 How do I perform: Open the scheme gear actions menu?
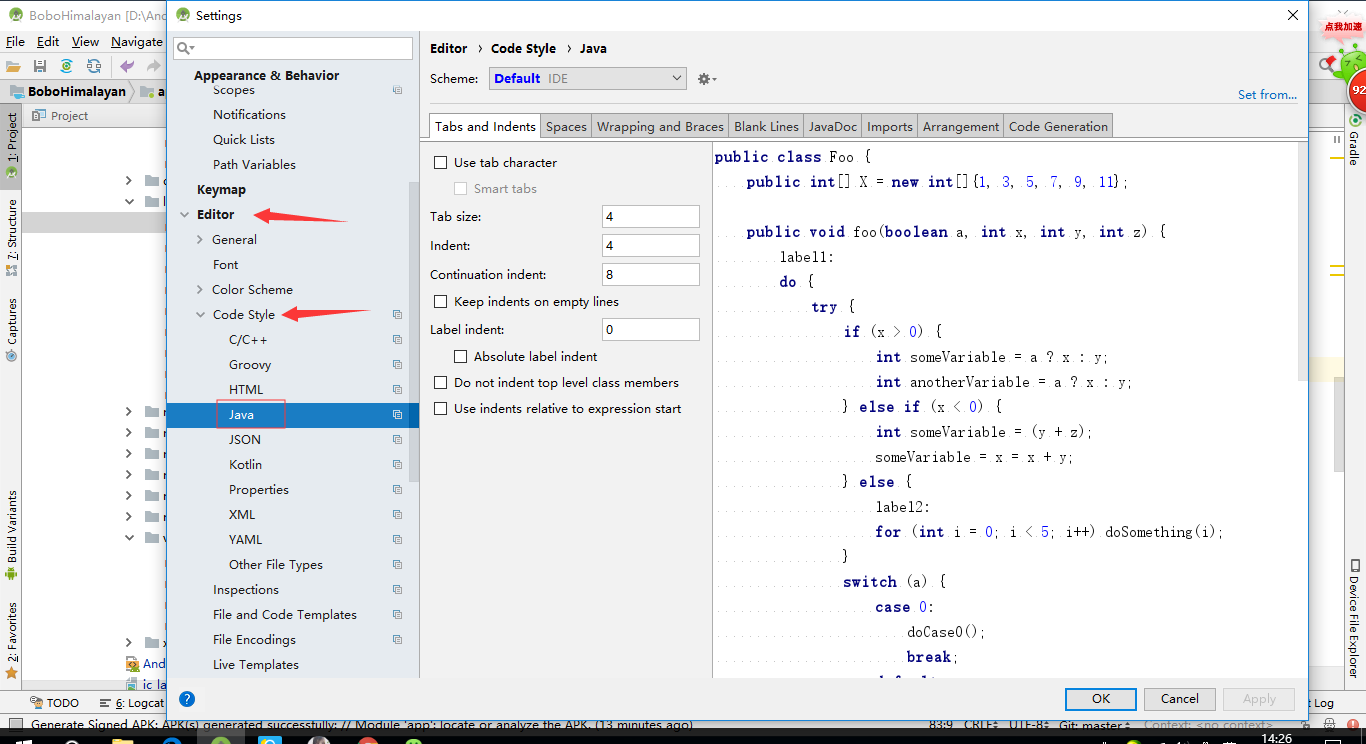pos(707,79)
